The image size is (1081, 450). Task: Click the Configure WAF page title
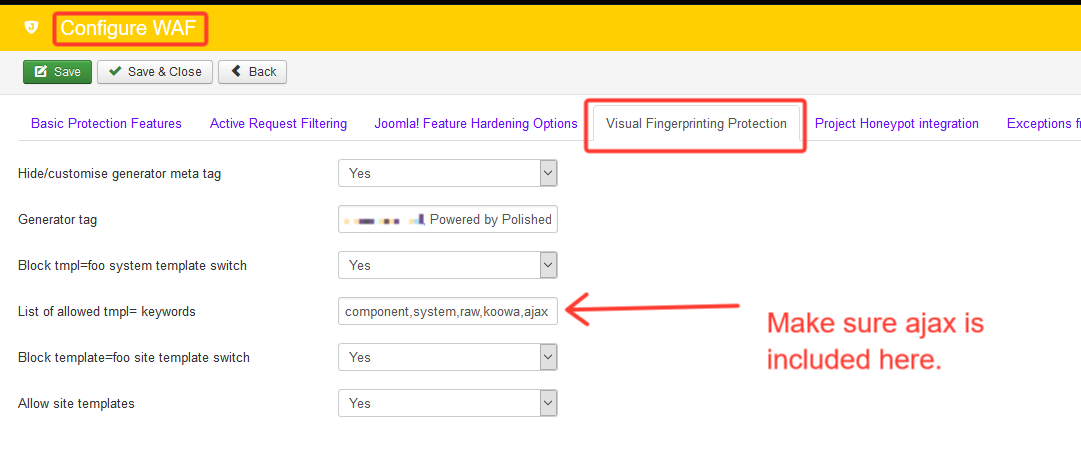pos(128,28)
